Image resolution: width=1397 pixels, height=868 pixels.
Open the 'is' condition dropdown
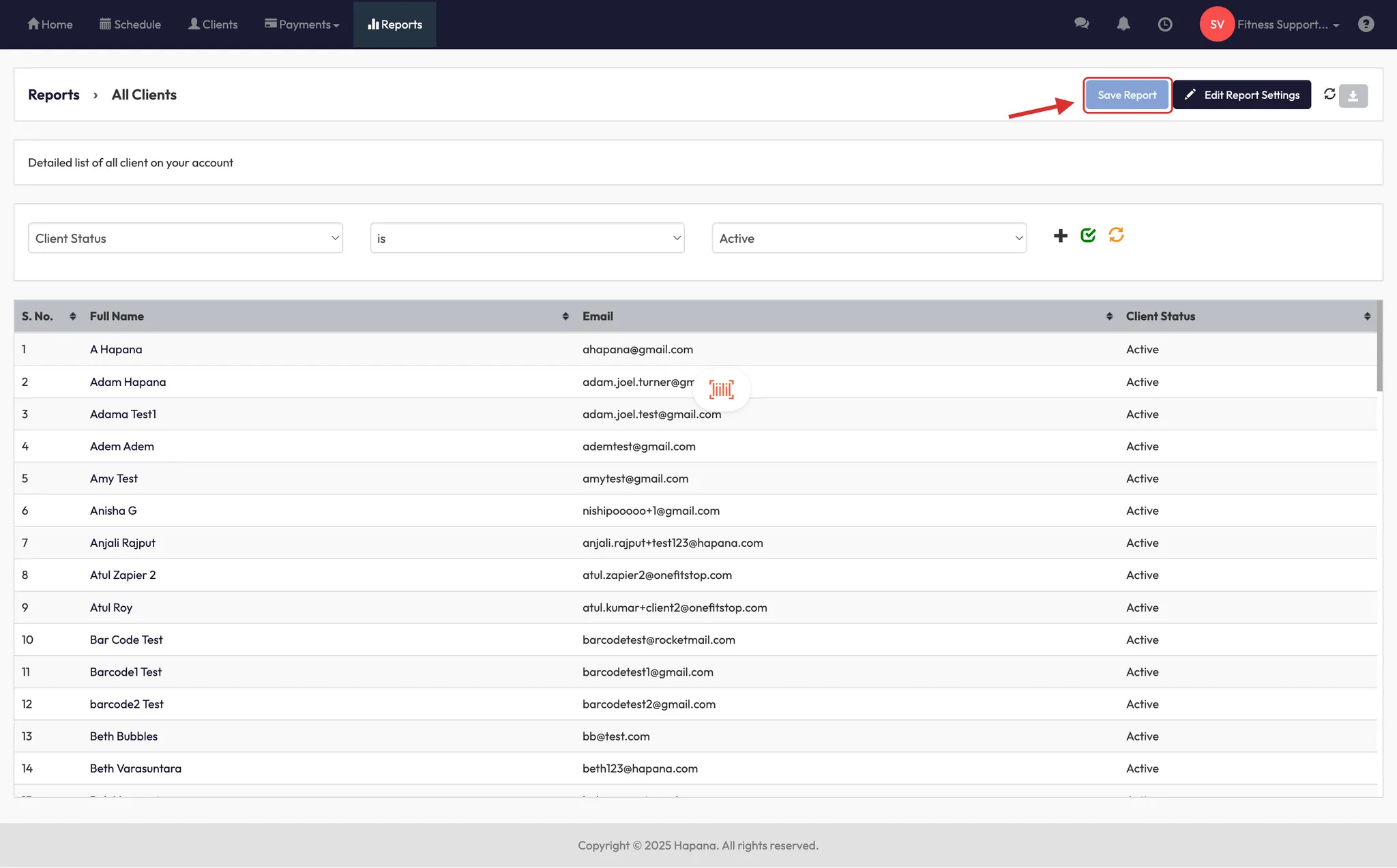pyautogui.click(x=527, y=238)
